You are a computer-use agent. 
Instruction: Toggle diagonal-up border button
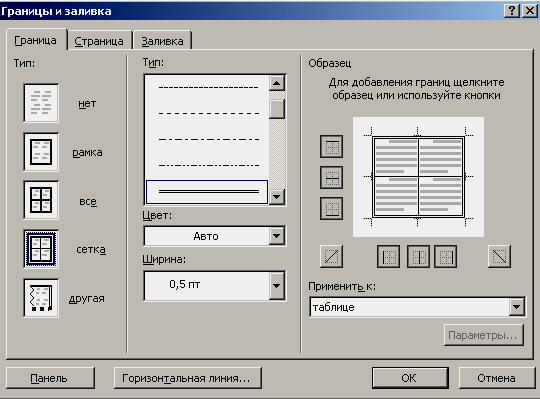331,256
